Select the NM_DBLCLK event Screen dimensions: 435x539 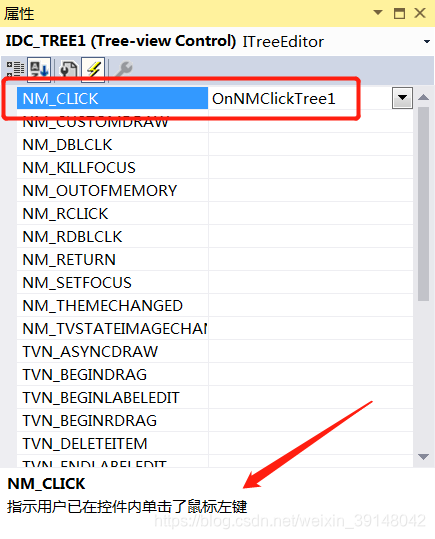click(x=112, y=145)
